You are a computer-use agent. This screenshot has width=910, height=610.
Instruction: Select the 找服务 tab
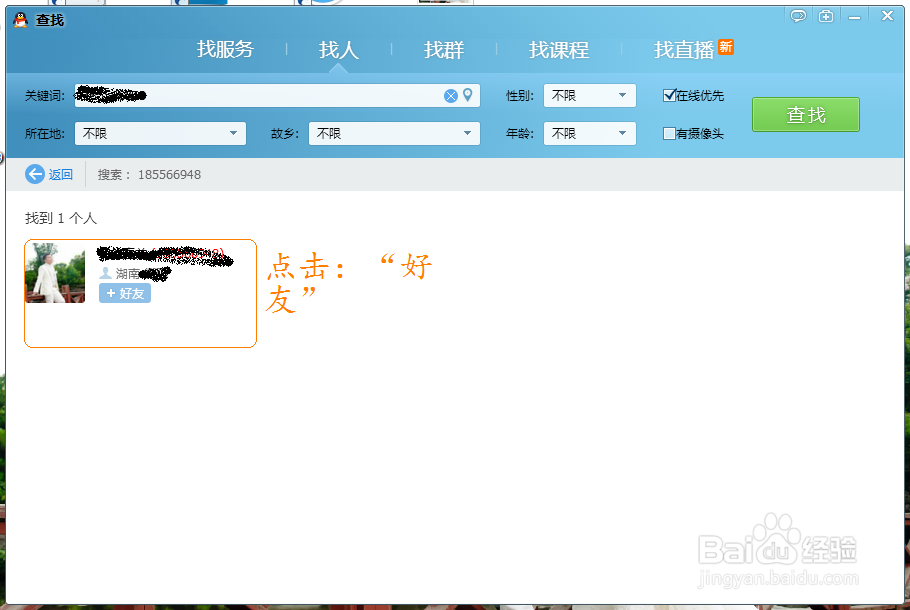tap(225, 50)
